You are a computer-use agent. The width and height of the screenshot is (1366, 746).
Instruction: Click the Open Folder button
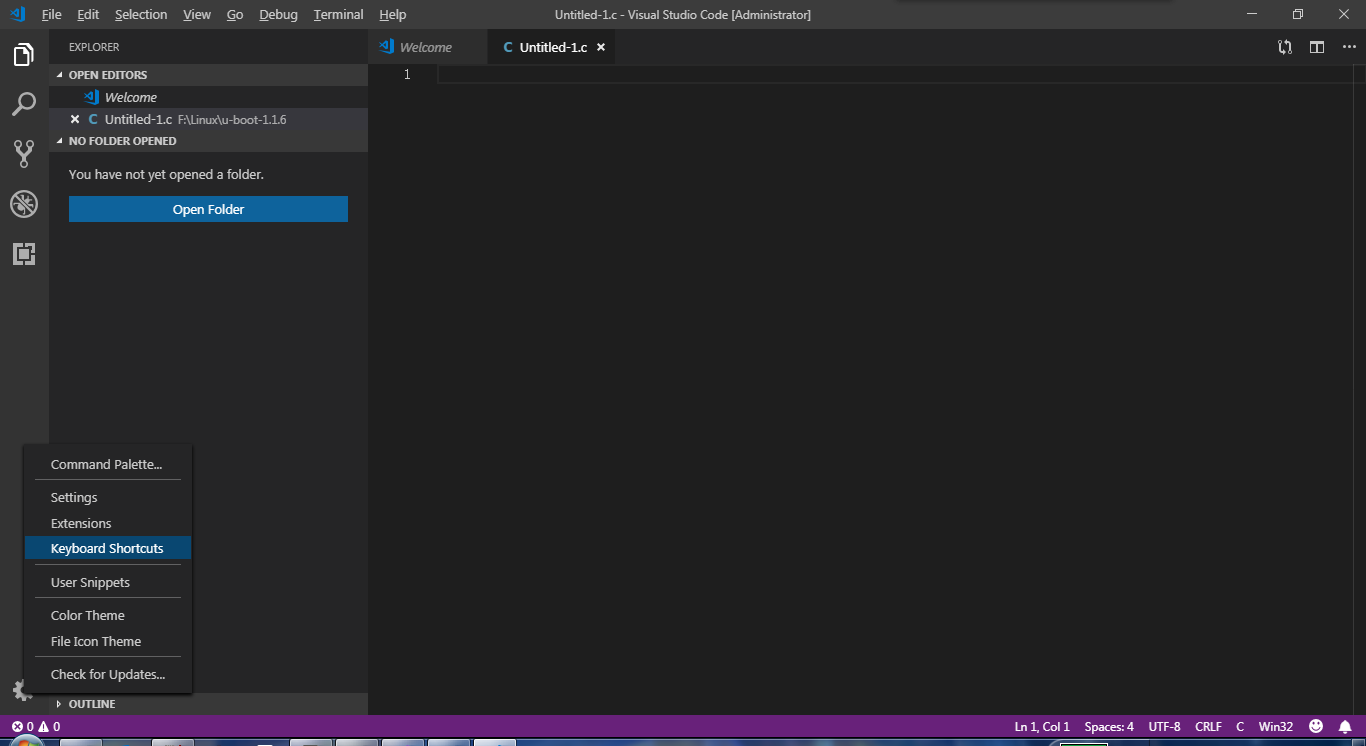208,209
